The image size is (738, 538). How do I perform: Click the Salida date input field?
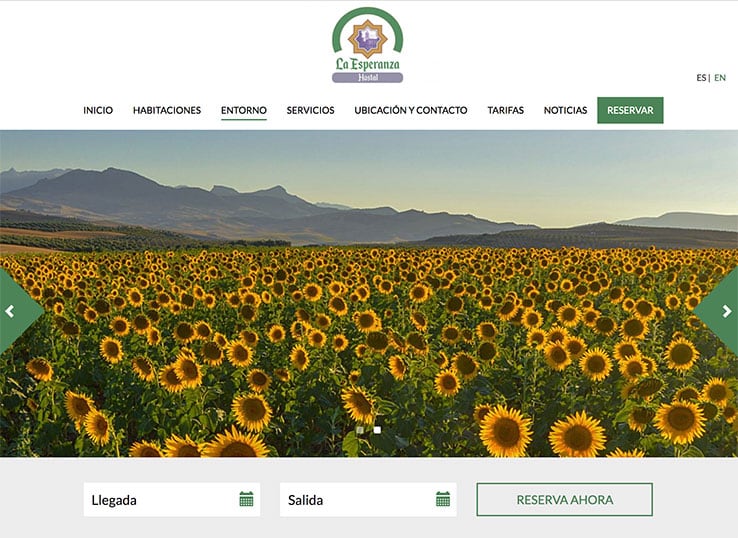coord(368,499)
